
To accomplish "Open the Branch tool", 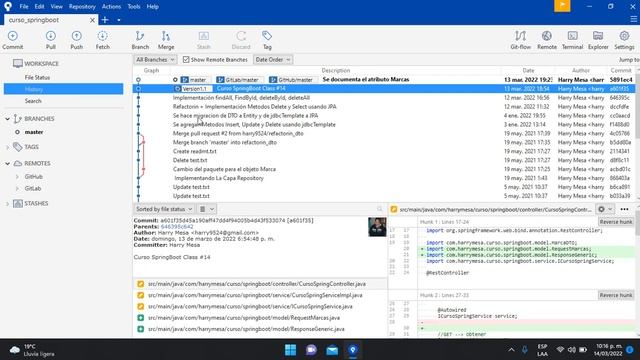I will click(140, 40).
